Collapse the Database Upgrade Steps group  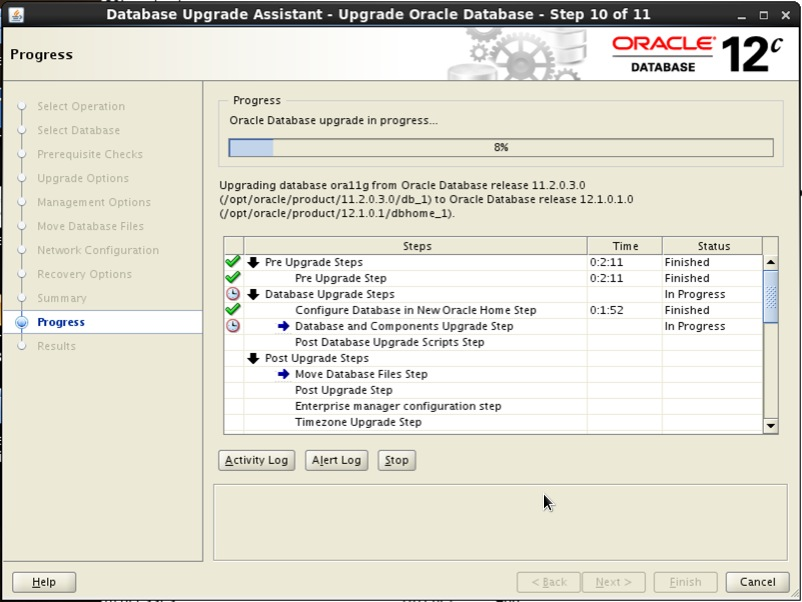[253, 294]
